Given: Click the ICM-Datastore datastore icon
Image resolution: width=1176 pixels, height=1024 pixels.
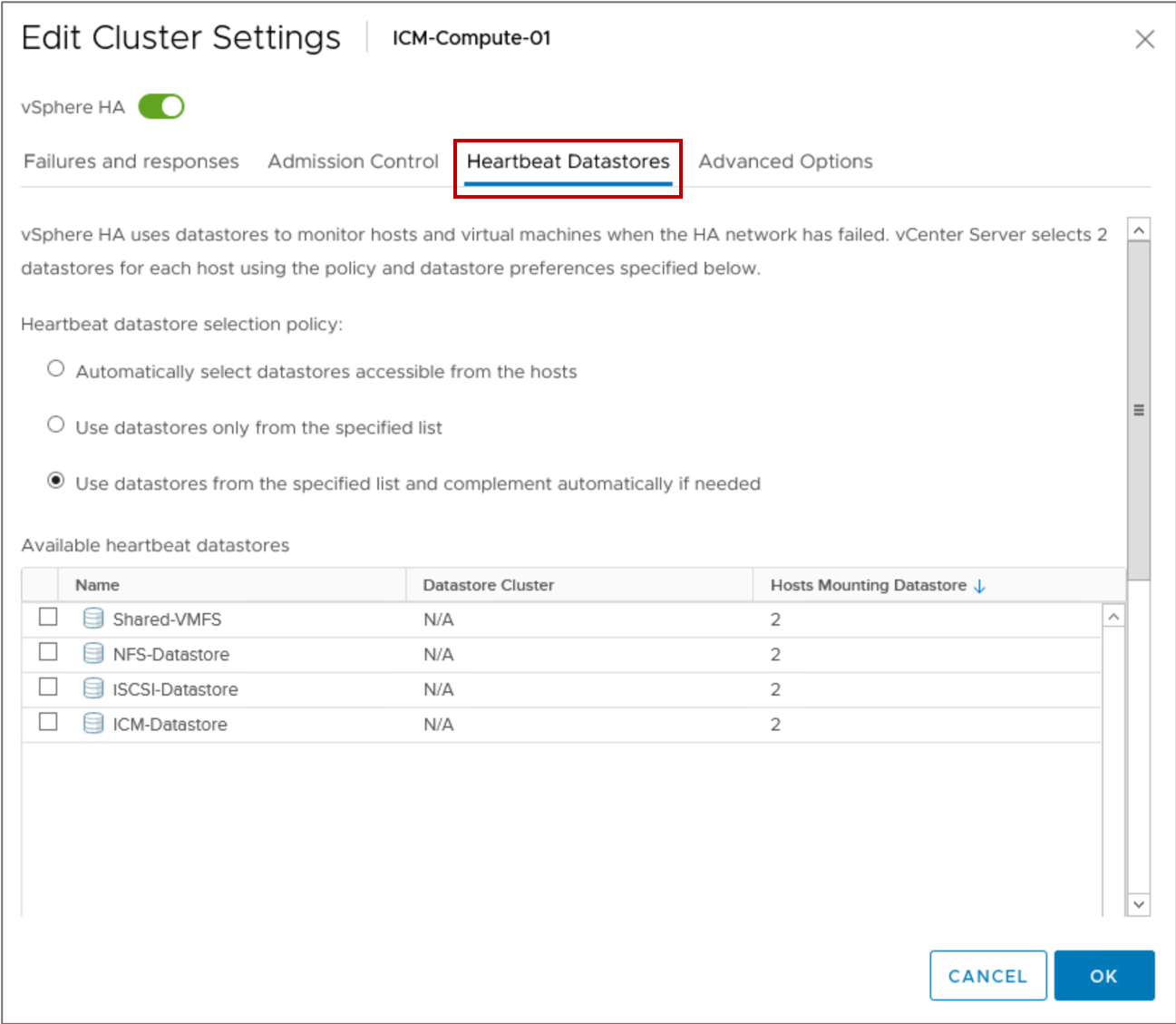Looking at the screenshot, I should pos(93,723).
